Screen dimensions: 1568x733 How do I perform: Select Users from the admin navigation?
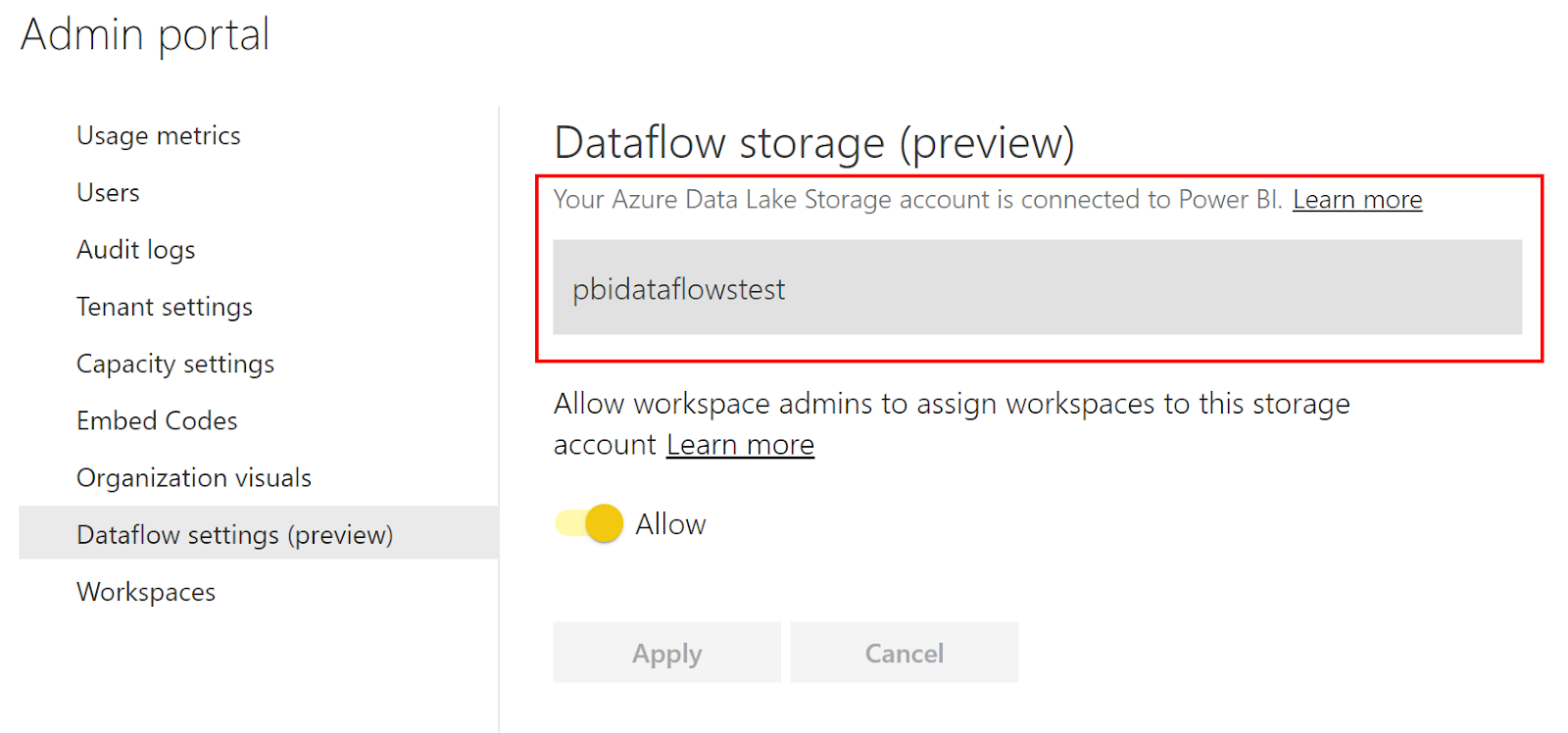coord(108,192)
